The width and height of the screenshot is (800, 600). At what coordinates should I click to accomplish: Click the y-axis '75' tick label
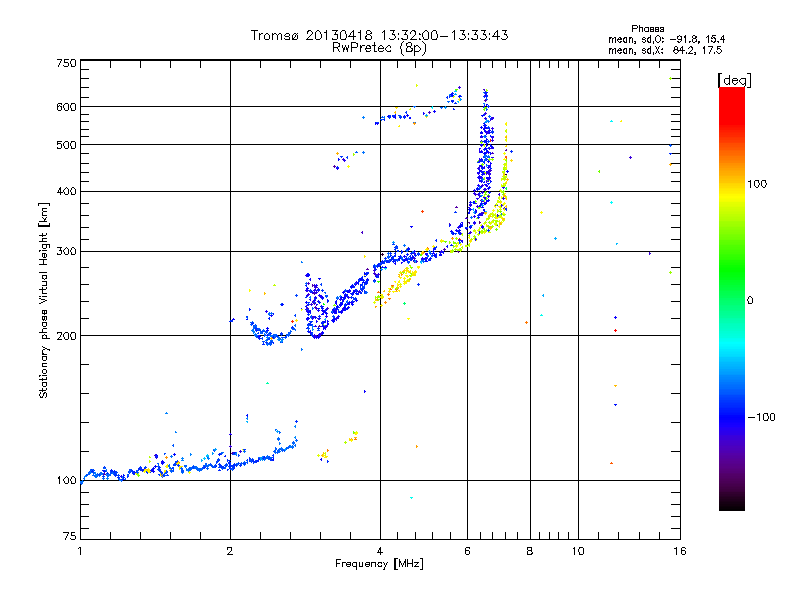tap(70, 536)
